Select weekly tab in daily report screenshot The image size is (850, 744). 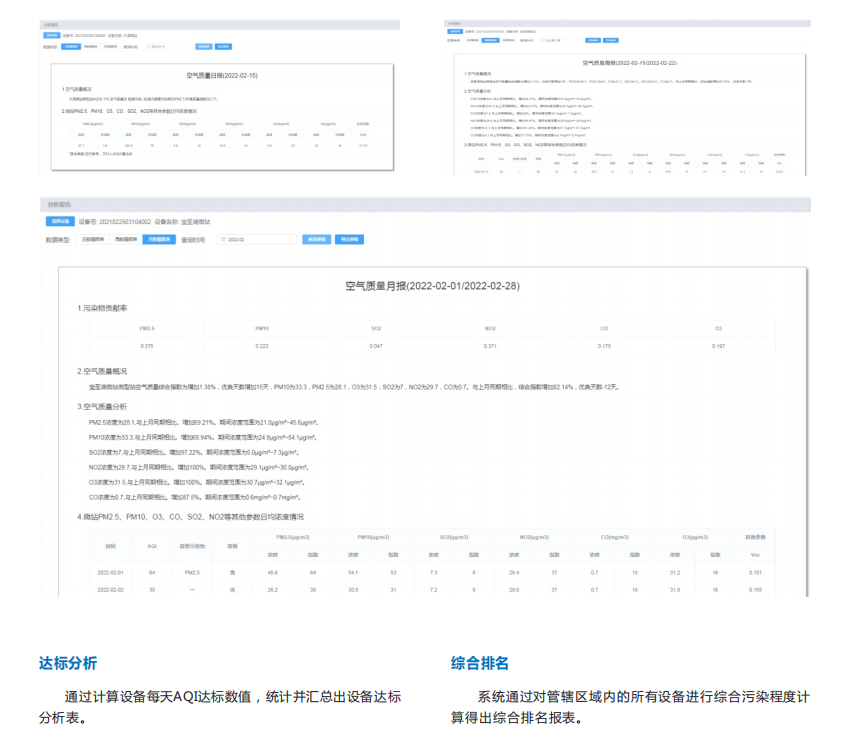point(91,47)
